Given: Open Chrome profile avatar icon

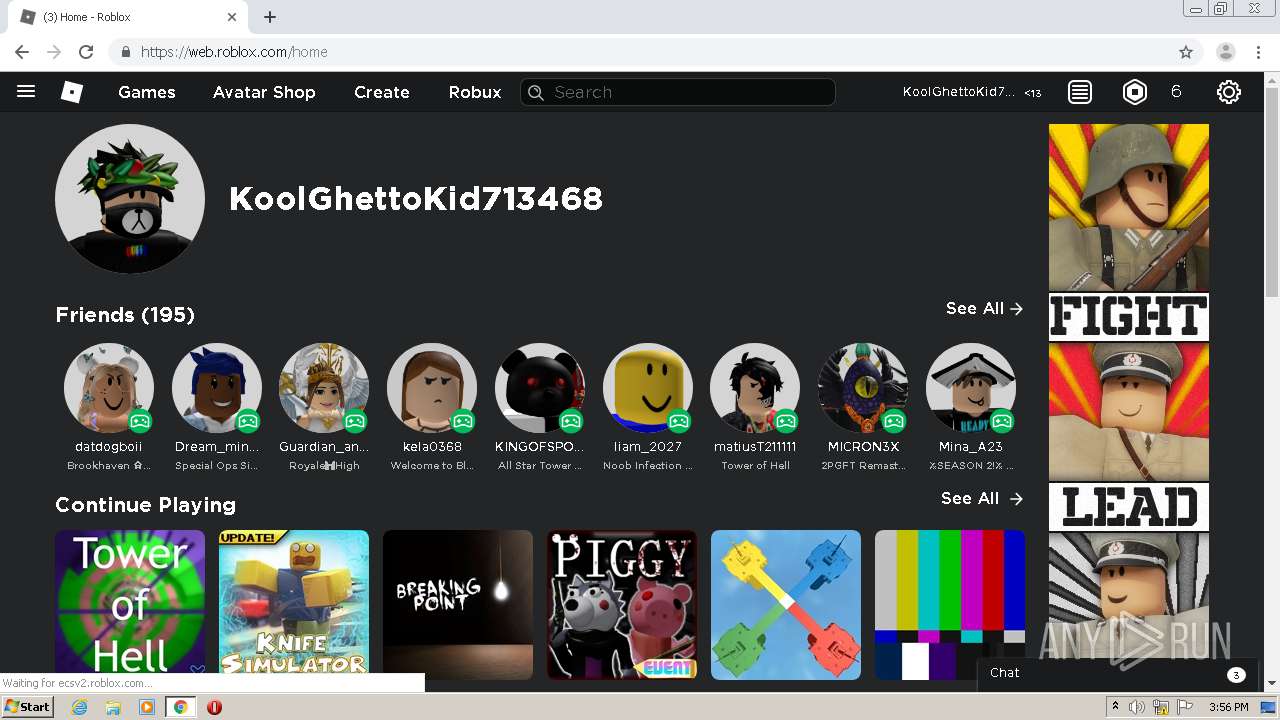Looking at the screenshot, I should (1226, 52).
